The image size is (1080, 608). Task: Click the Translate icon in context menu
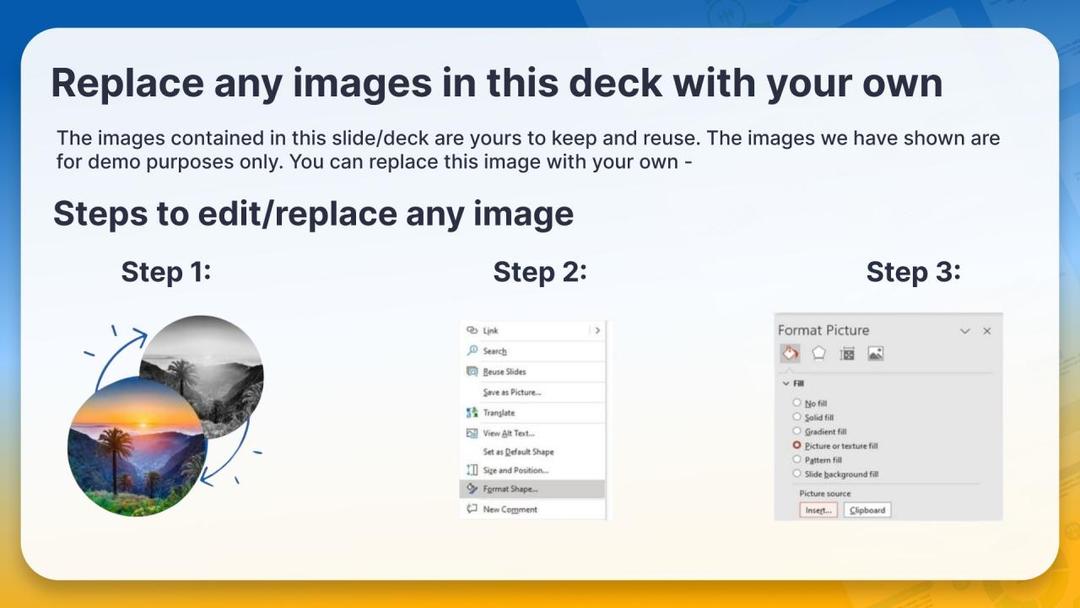coord(472,412)
